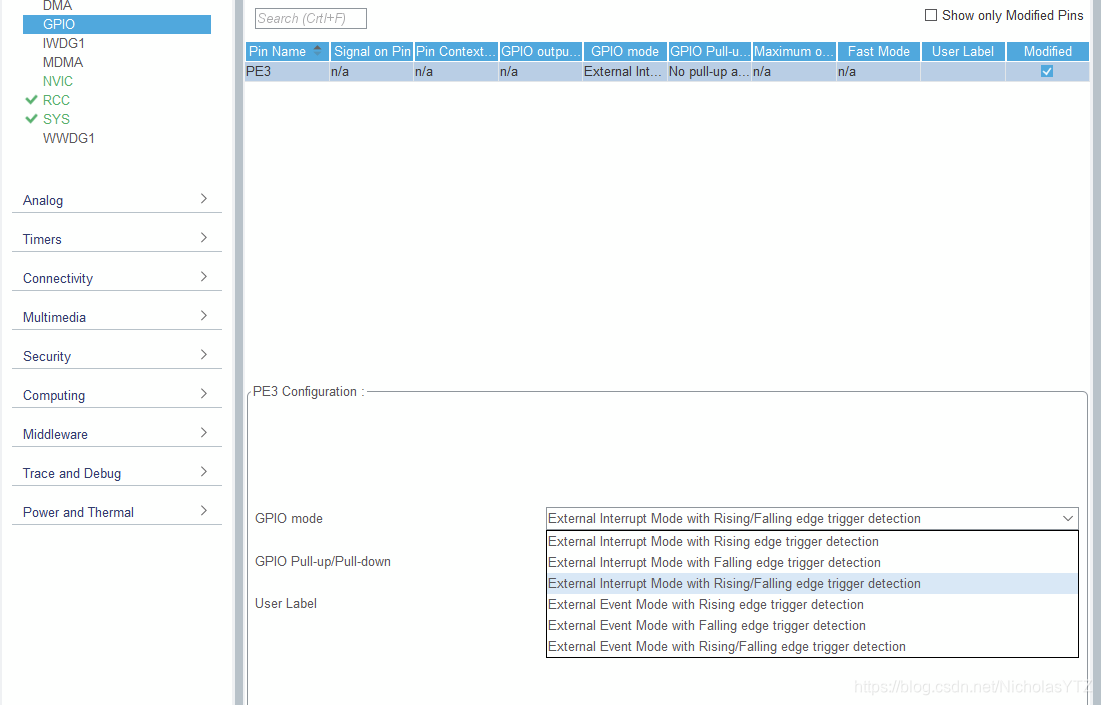Screen dimensions: 1102x705
Task: Expand the Security category
Action: click(x=117, y=356)
